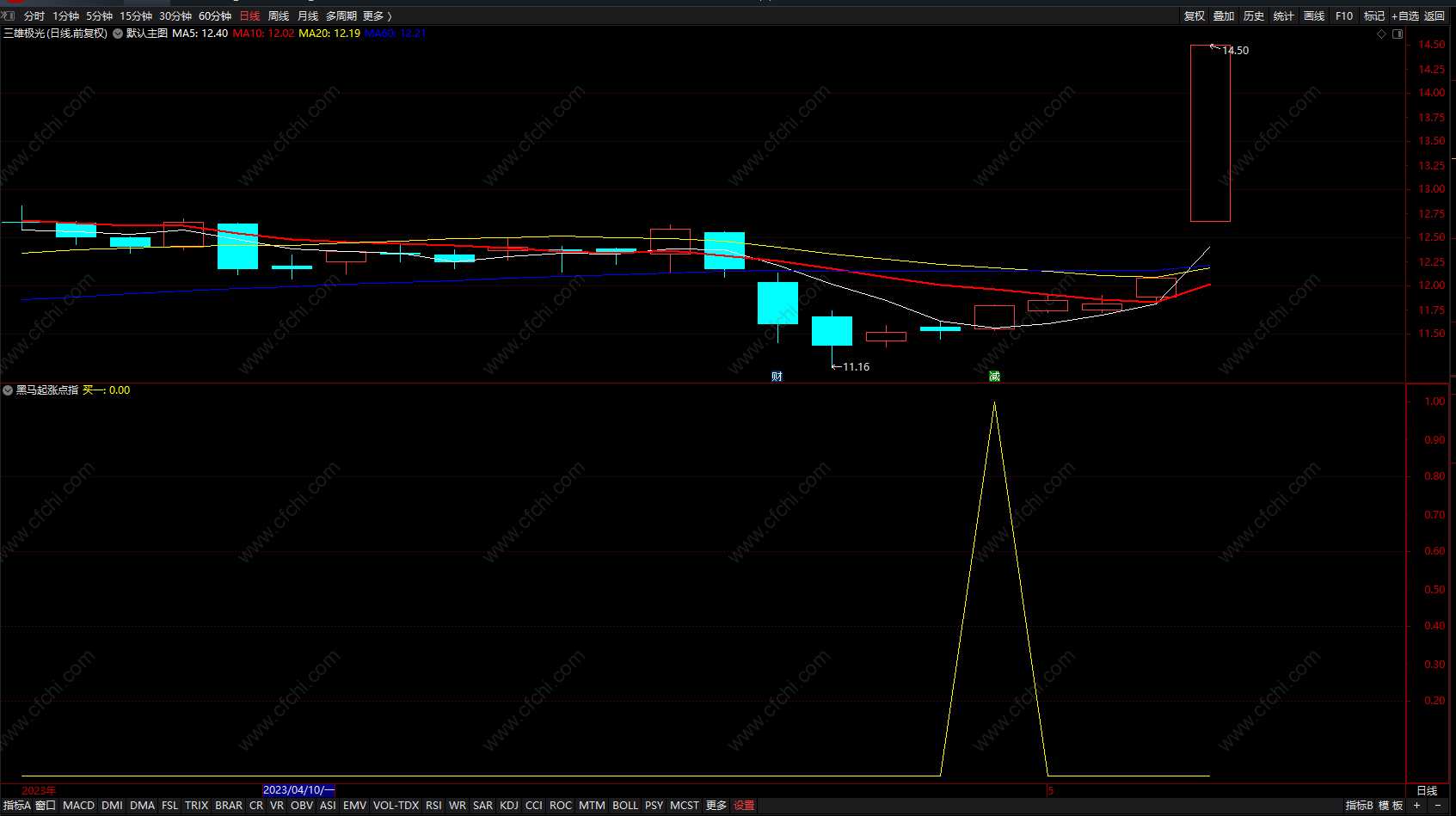Image resolution: width=1456 pixels, height=816 pixels.
Task: Expand 更多 periods at top
Action: point(377,16)
